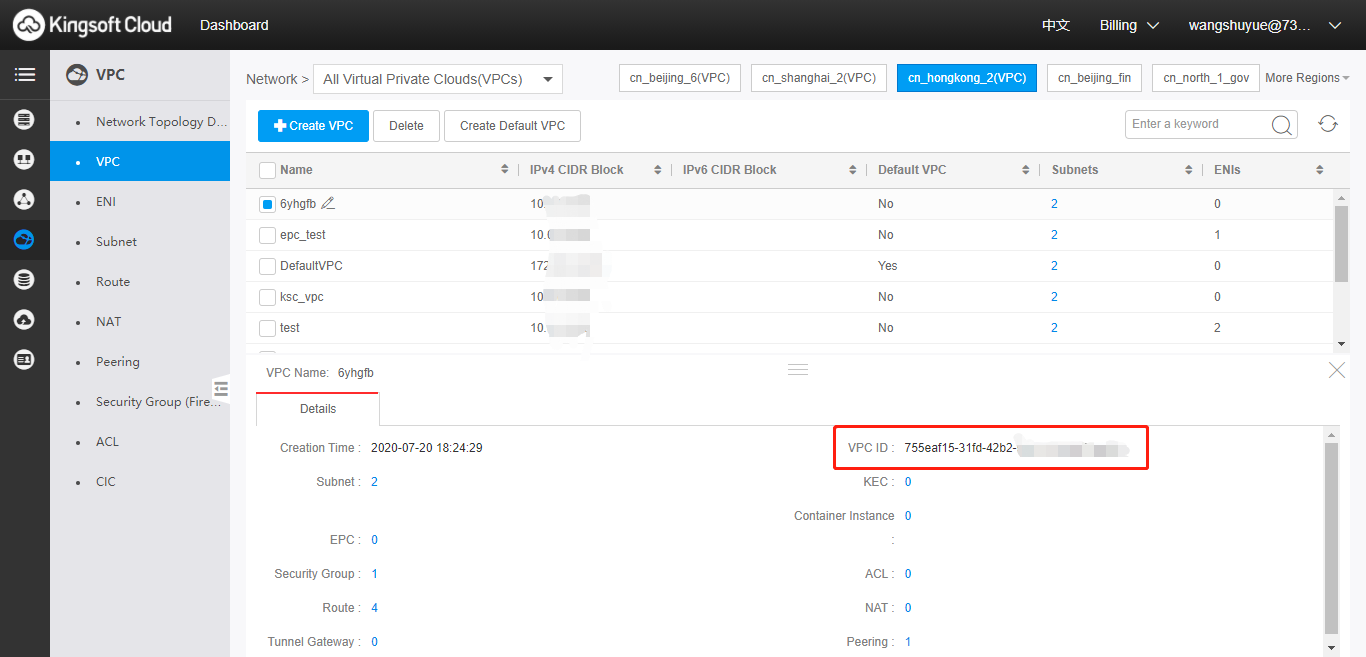Open Route count 4 link in details

tap(375, 608)
